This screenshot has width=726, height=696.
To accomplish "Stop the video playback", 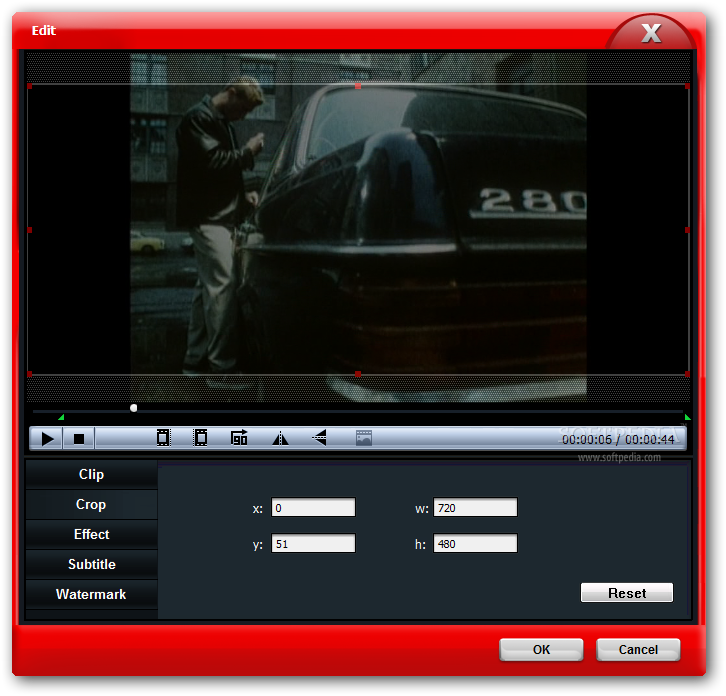I will point(79,439).
